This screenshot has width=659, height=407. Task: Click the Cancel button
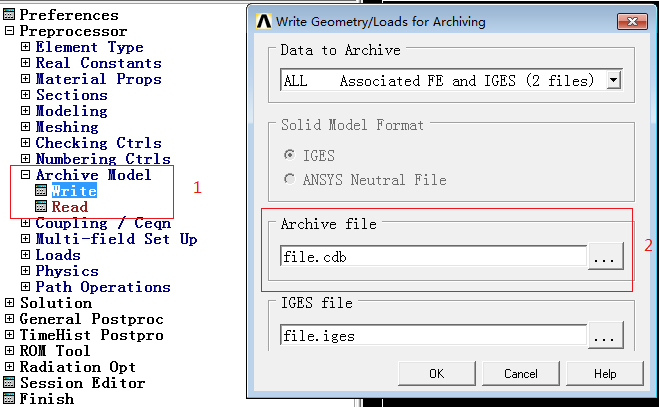tap(521, 373)
